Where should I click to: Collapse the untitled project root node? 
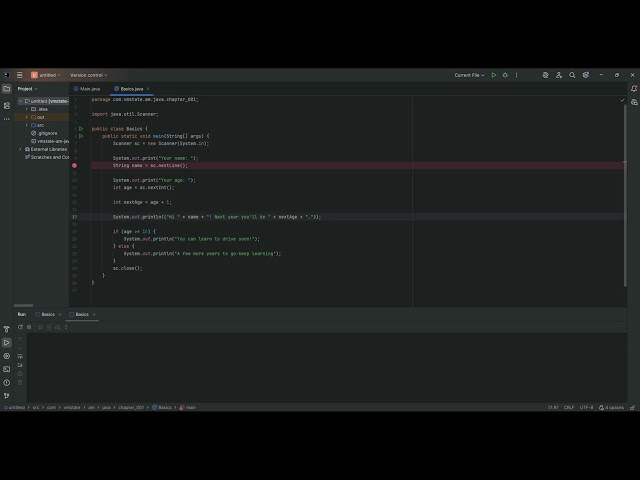coord(20,101)
